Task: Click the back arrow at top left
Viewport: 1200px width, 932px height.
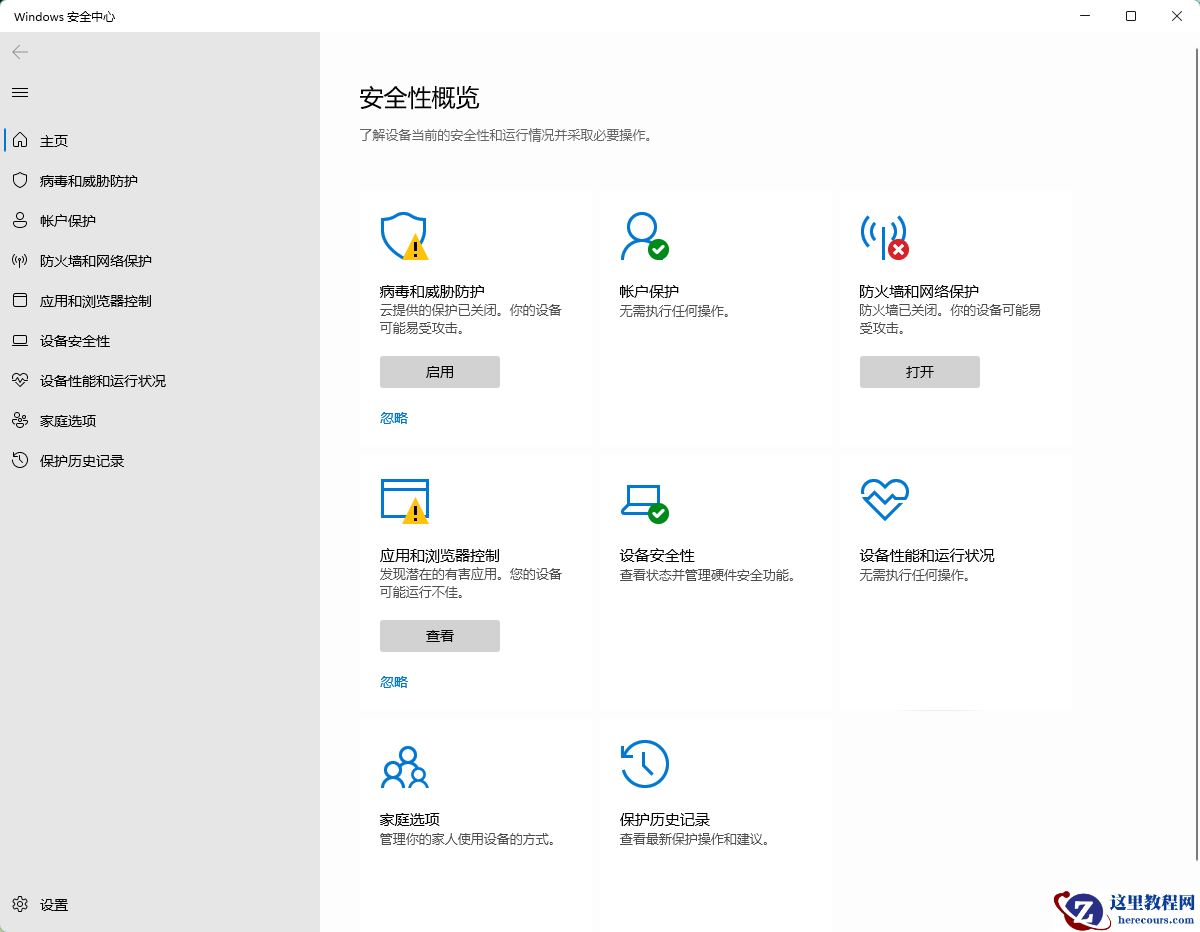Action: click(19, 52)
